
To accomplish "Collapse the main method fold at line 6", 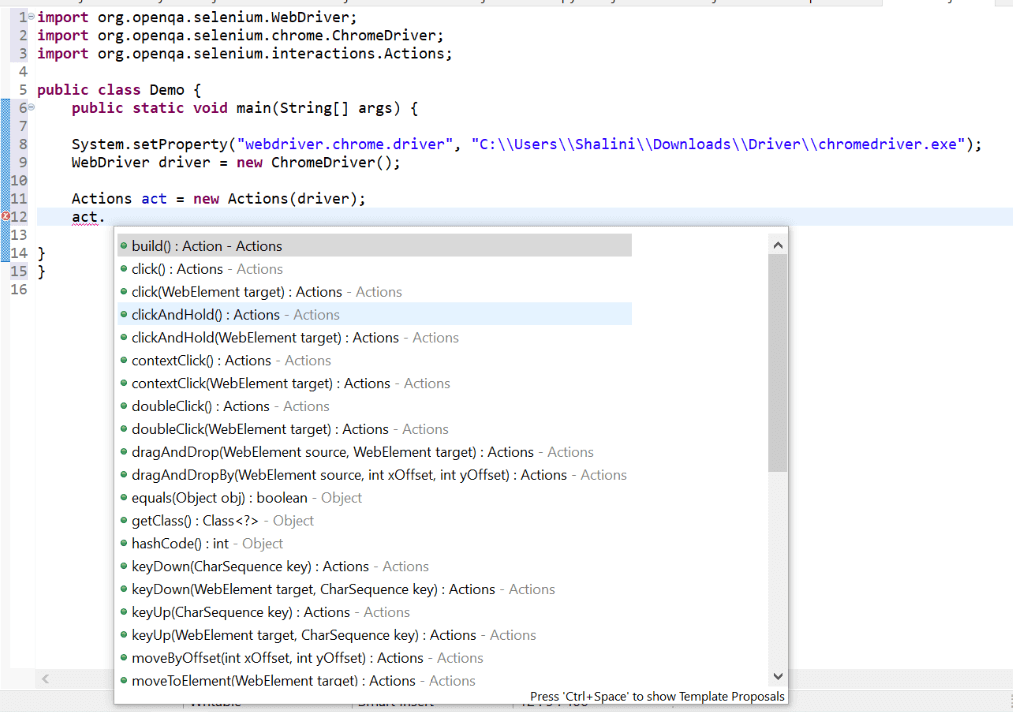I will pos(31,107).
